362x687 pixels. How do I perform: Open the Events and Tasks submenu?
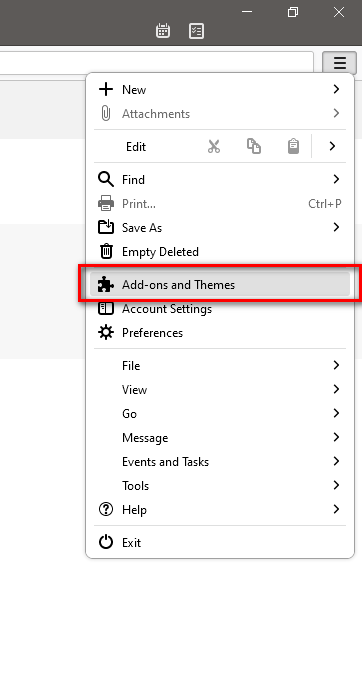click(x=220, y=462)
